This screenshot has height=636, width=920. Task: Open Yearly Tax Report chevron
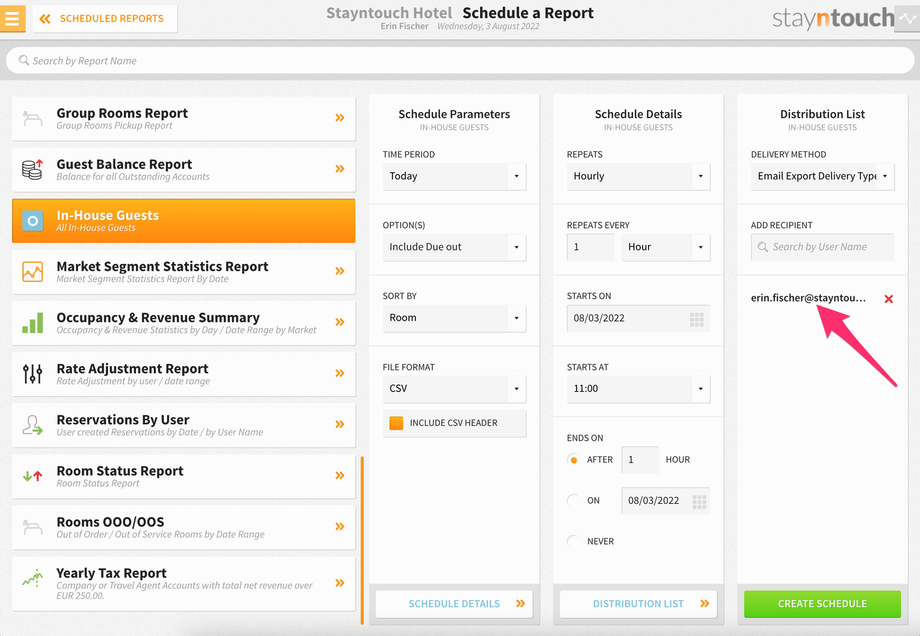[x=340, y=583]
